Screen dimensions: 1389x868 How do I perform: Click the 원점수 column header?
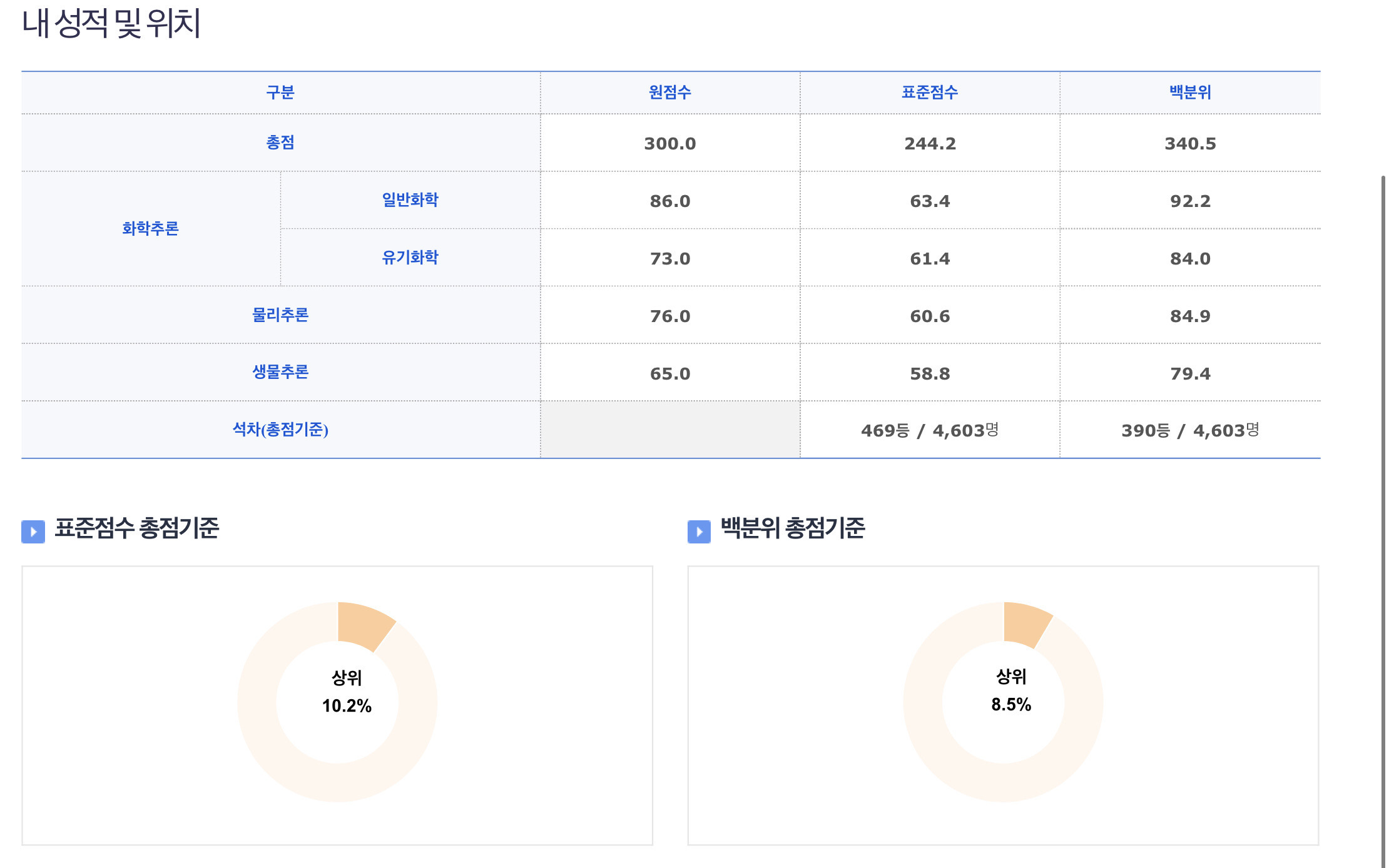(x=669, y=93)
